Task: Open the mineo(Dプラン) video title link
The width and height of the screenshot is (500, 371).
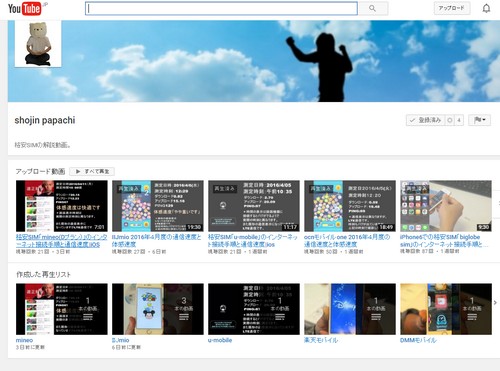Action: coord(62,241)
